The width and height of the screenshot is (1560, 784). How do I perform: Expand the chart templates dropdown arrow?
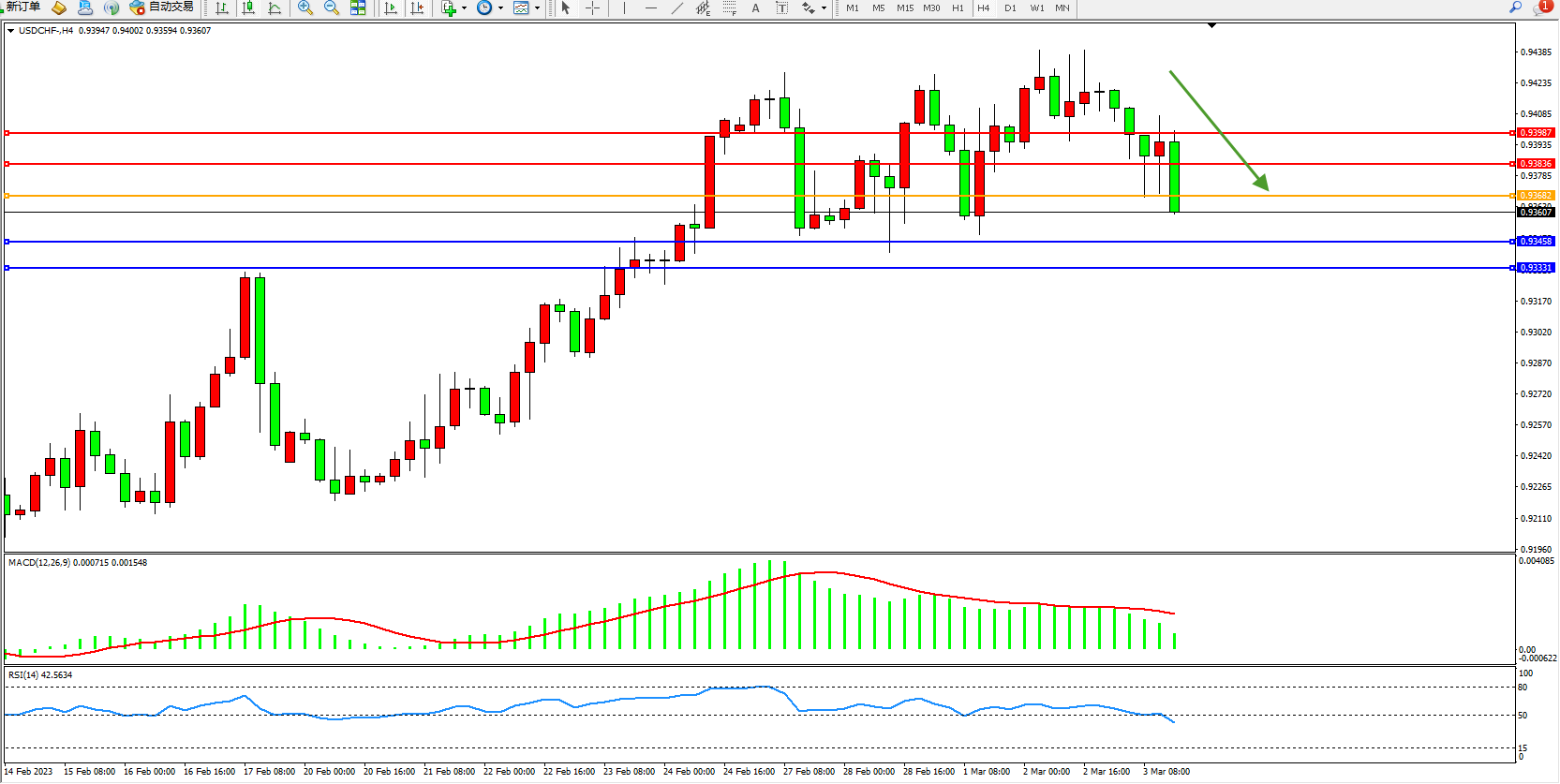[x=537, y=7]
